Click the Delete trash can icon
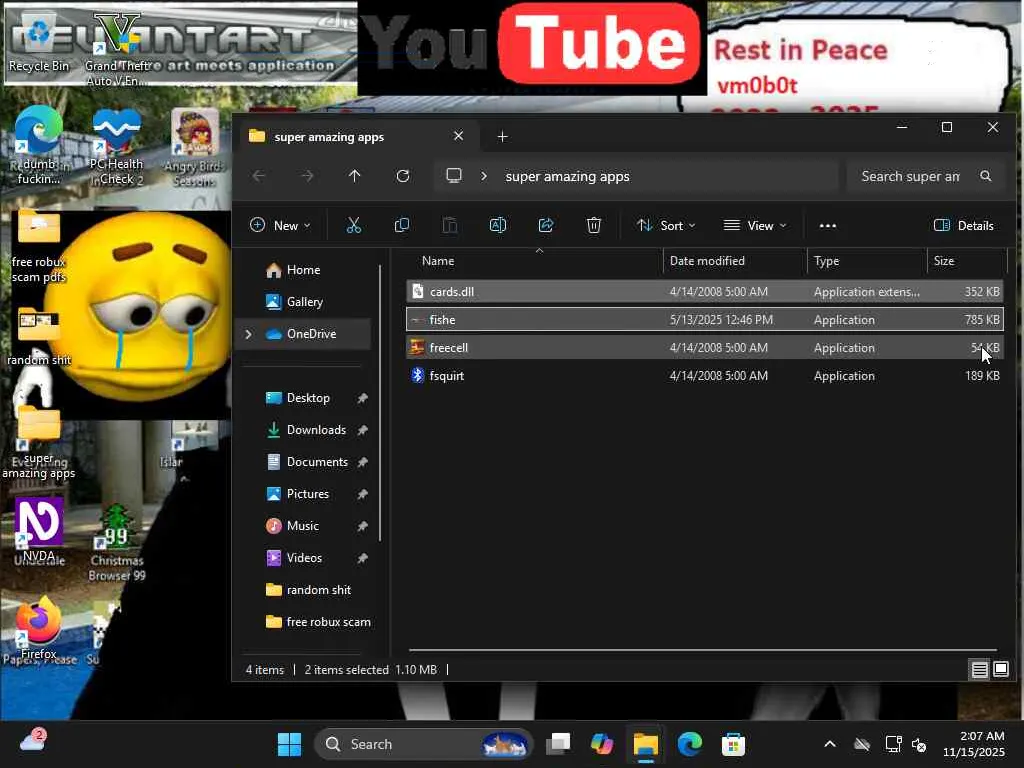This screenshot has width=1024, height=768. click(x=594, y=225)
